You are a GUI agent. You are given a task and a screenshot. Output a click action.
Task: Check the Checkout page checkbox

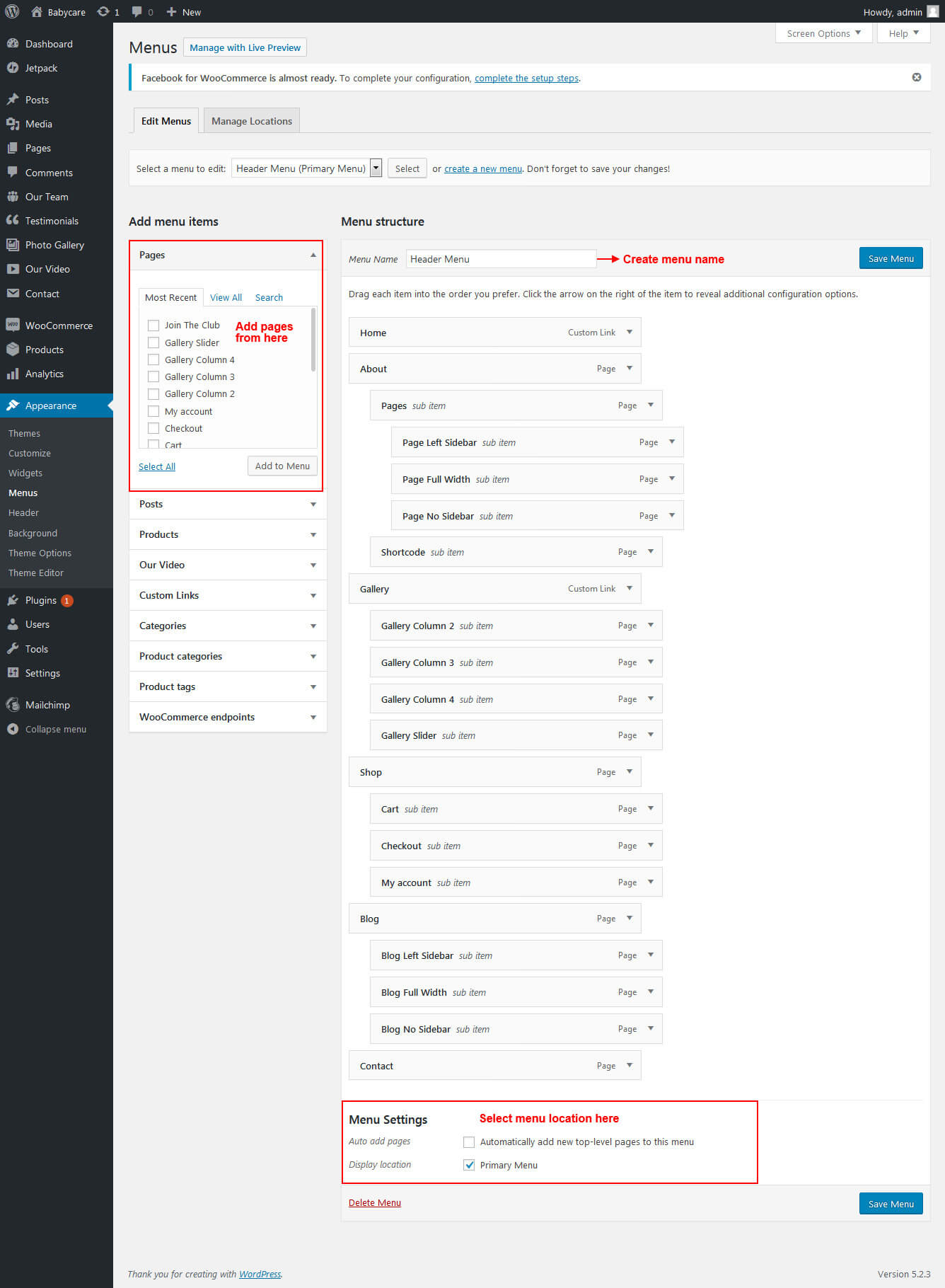pyautogui.click(x=153, y=428)
